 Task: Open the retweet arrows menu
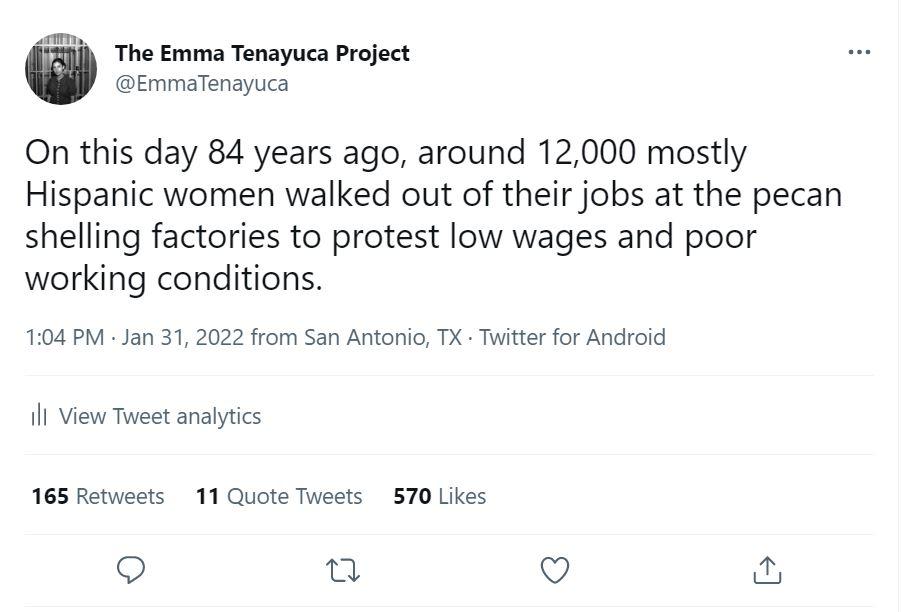343,570
